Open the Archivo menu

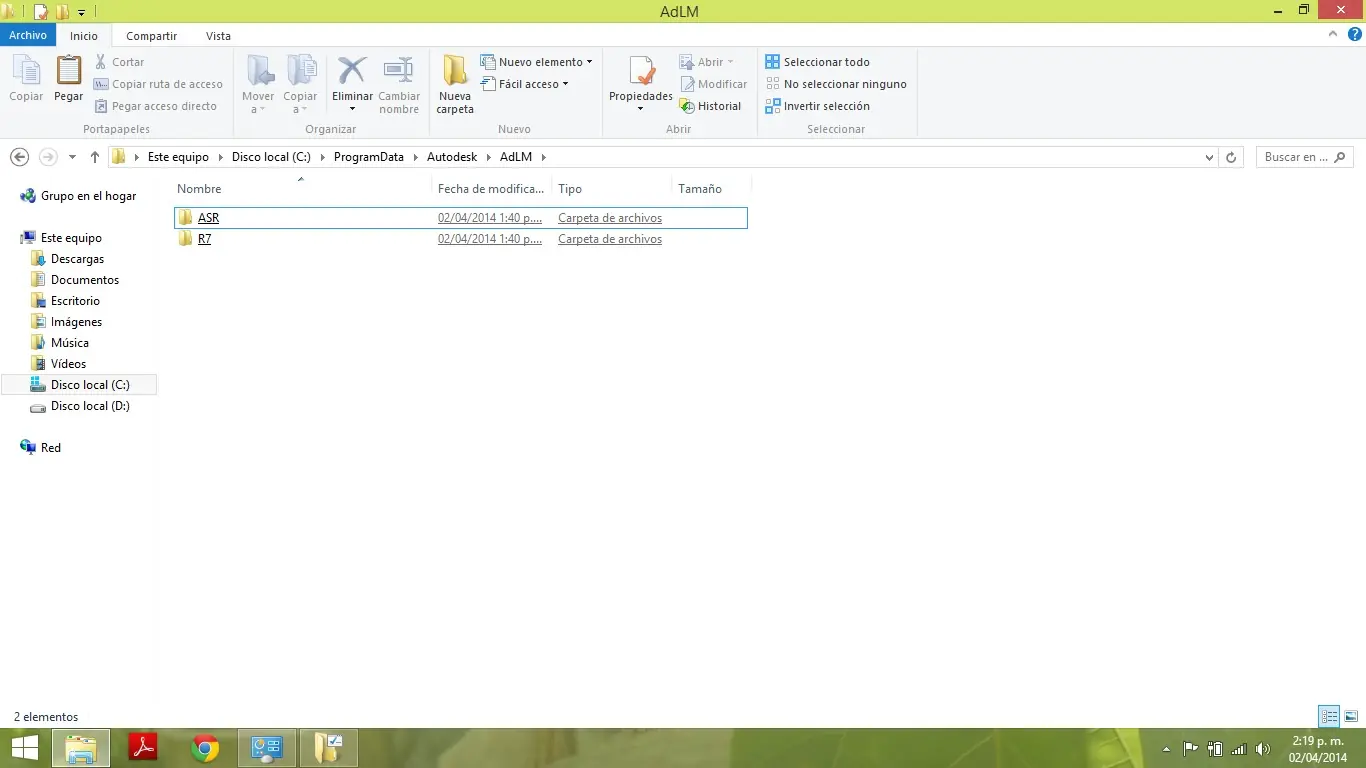28,35
